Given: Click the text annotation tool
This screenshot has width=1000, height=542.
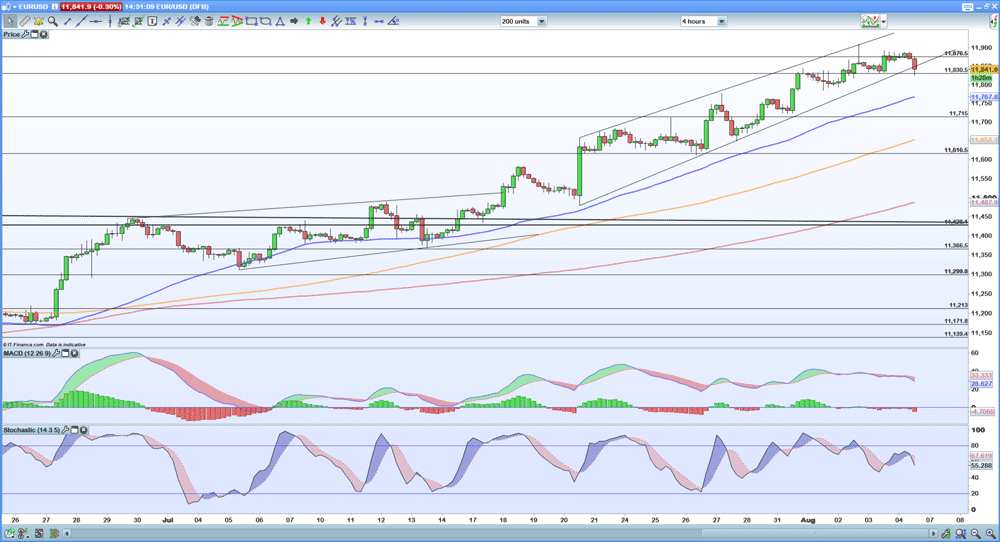Looking at the screenshot, I should (x=152, y=21).
